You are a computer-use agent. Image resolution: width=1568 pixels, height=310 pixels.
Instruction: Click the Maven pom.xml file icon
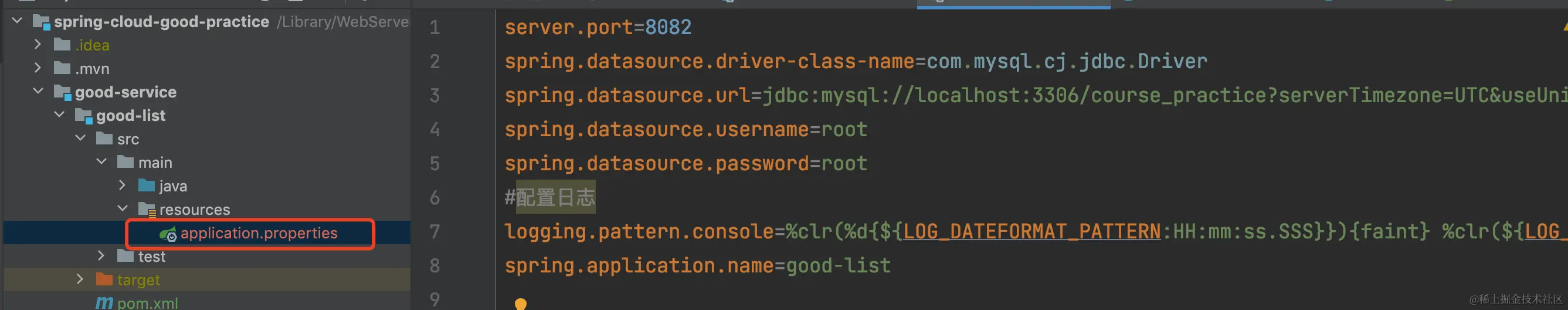point(104,303)
